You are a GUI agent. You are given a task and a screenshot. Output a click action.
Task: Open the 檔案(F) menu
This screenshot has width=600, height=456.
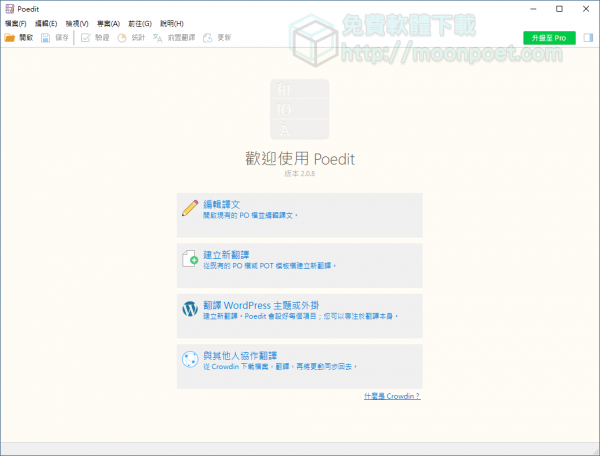tap(16, 24)
